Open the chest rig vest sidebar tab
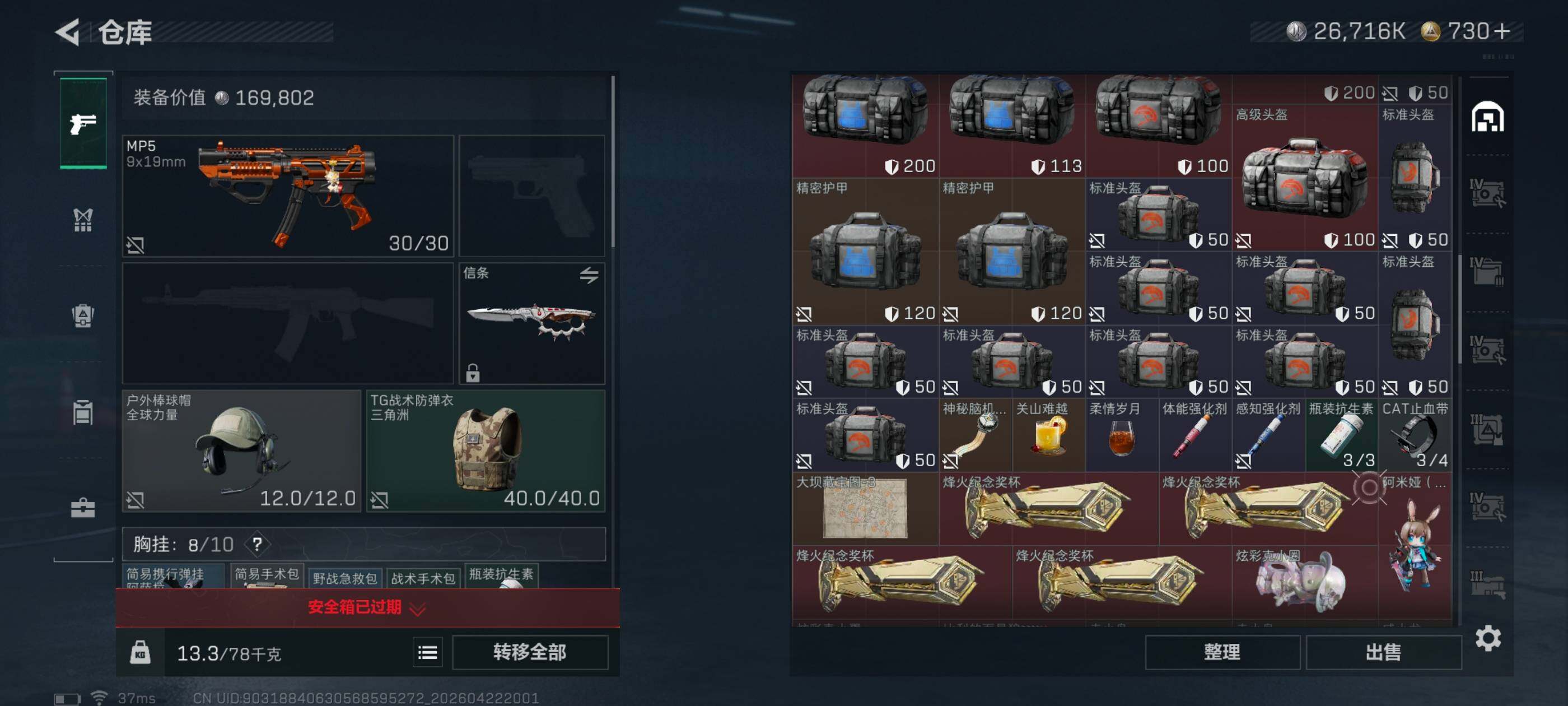 [83, 220]
